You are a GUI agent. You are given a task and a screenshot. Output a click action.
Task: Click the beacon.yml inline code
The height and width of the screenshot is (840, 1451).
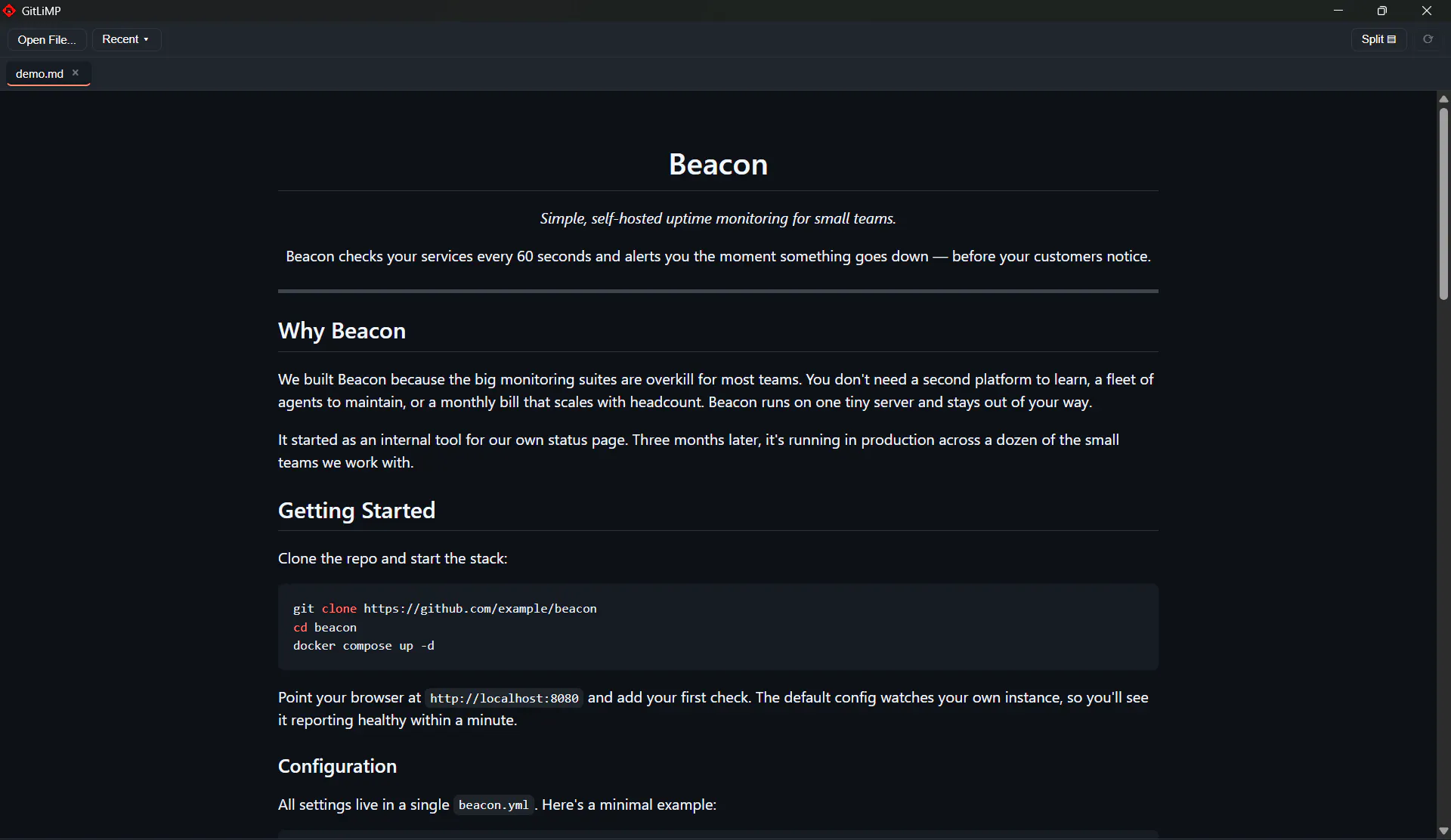(x=493, y=805)
